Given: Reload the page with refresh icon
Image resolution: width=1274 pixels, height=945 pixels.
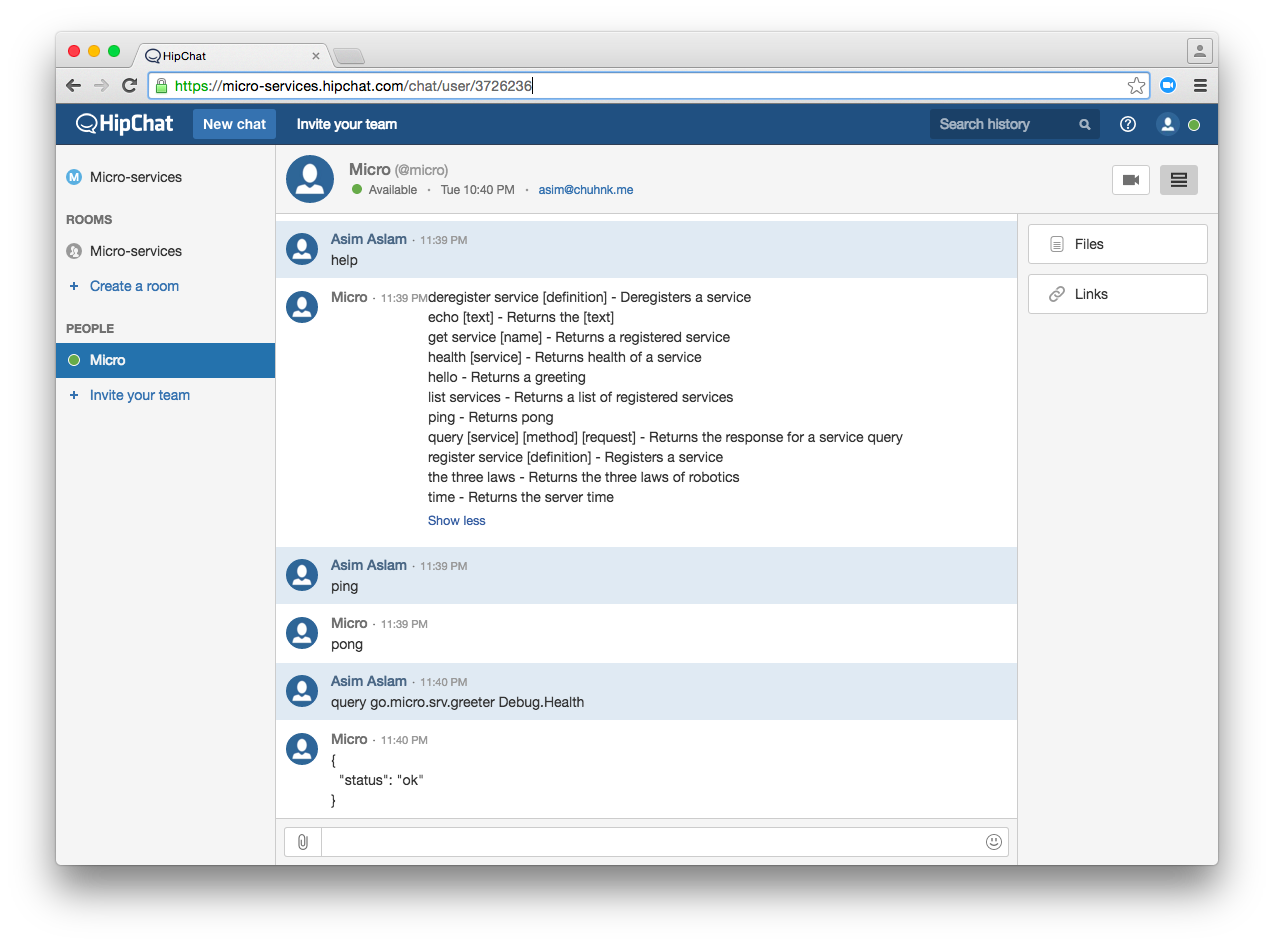Looking at the screenshot, I should (129, 86).
